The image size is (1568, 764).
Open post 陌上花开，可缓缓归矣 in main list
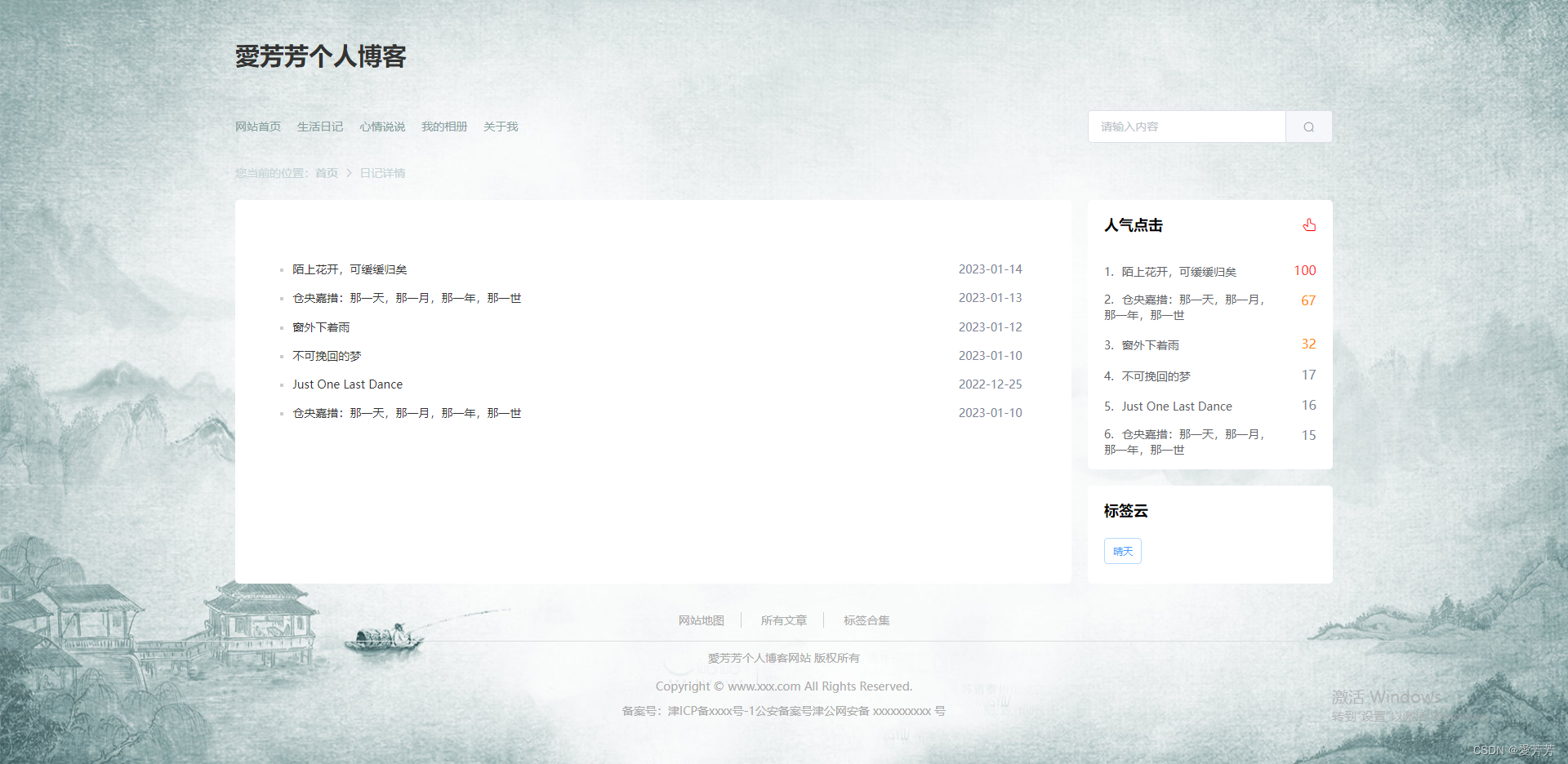[x=350, y=269]
